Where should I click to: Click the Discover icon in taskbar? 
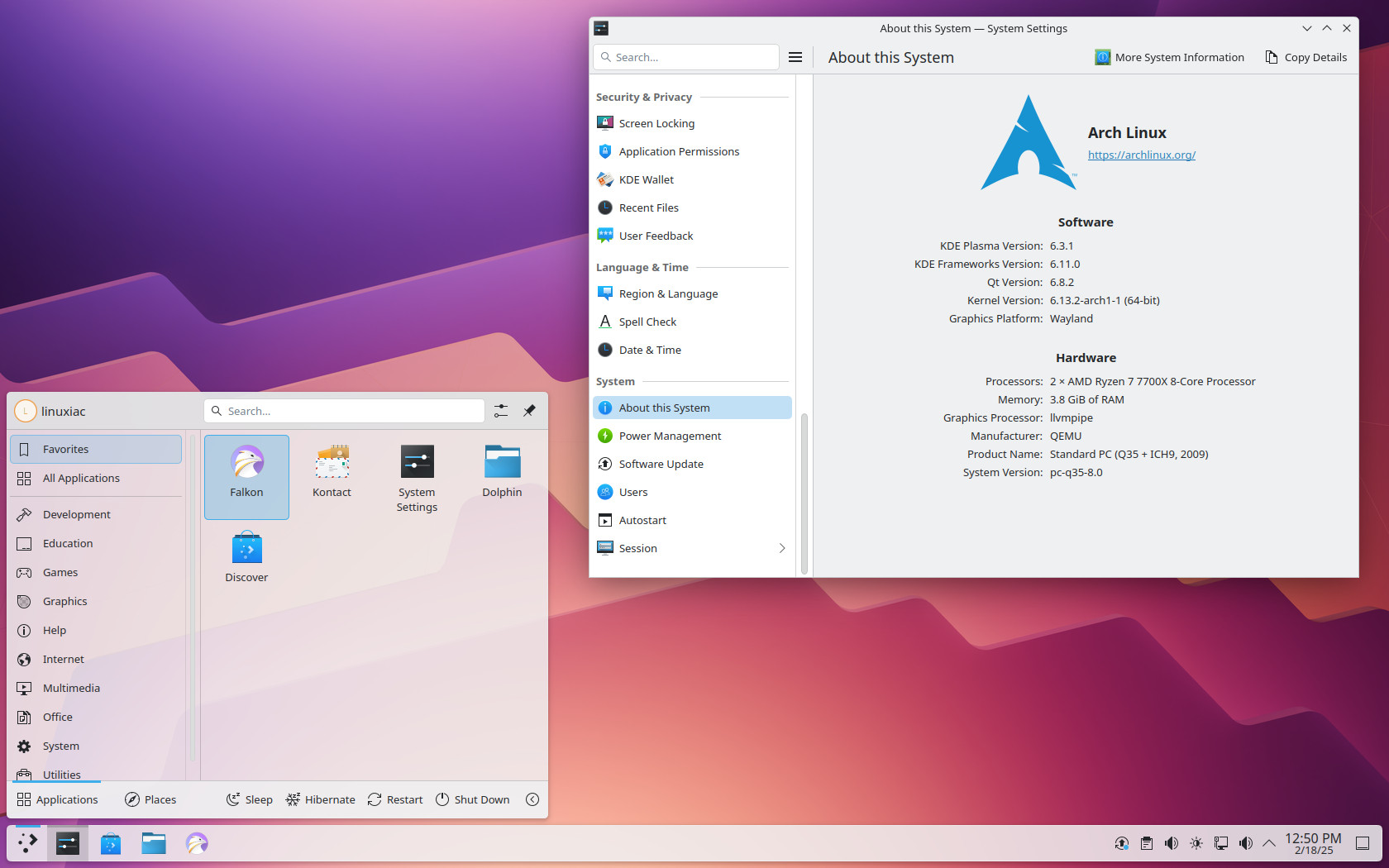111,843
